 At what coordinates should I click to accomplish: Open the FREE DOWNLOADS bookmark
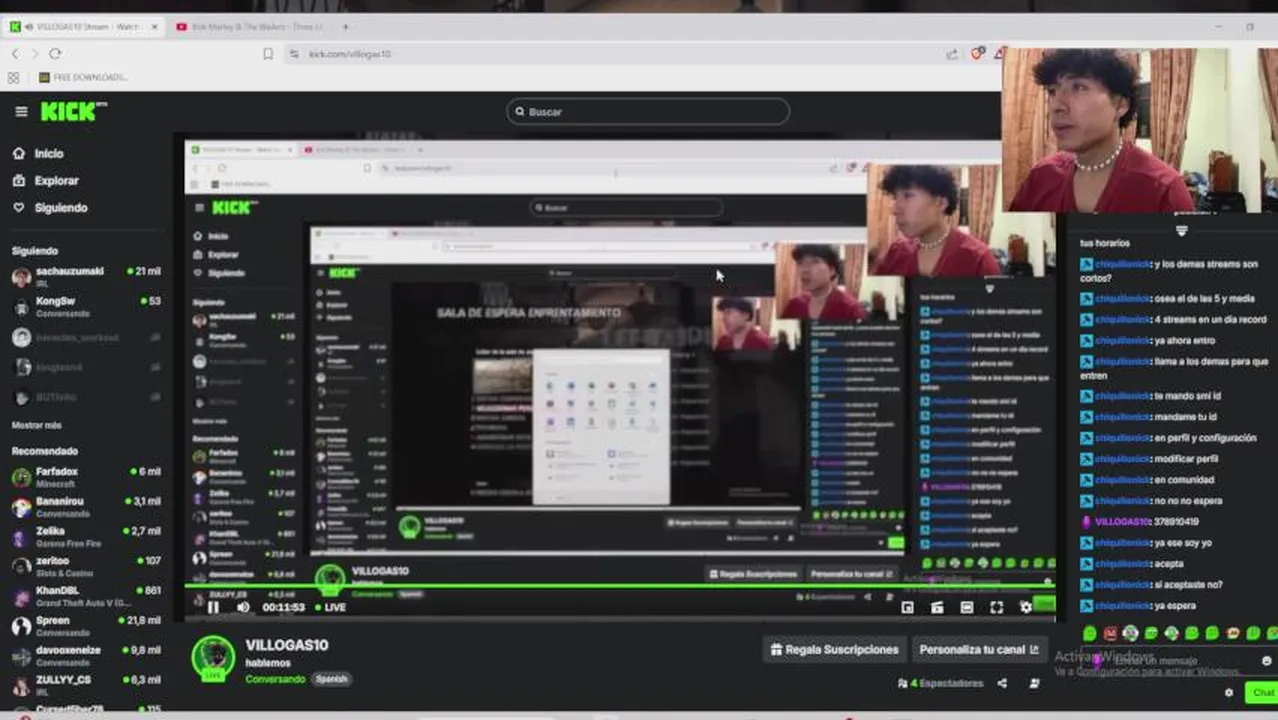[83, 77]
